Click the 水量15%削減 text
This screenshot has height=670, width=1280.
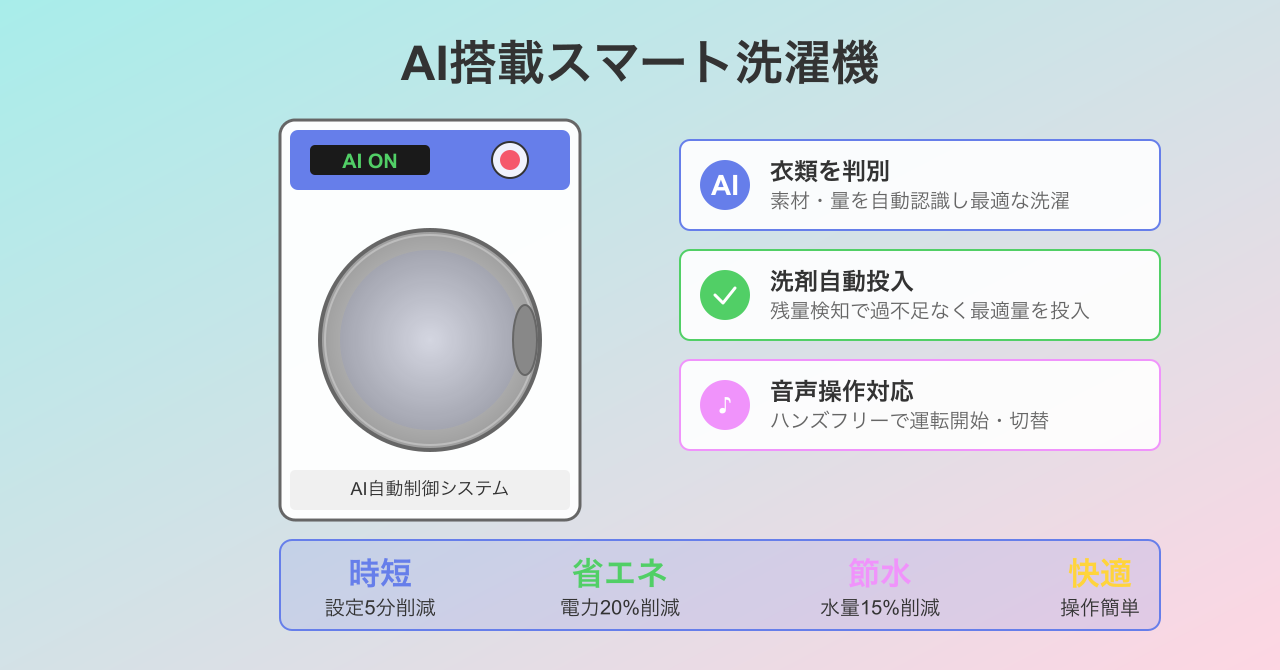coord(880,608)
